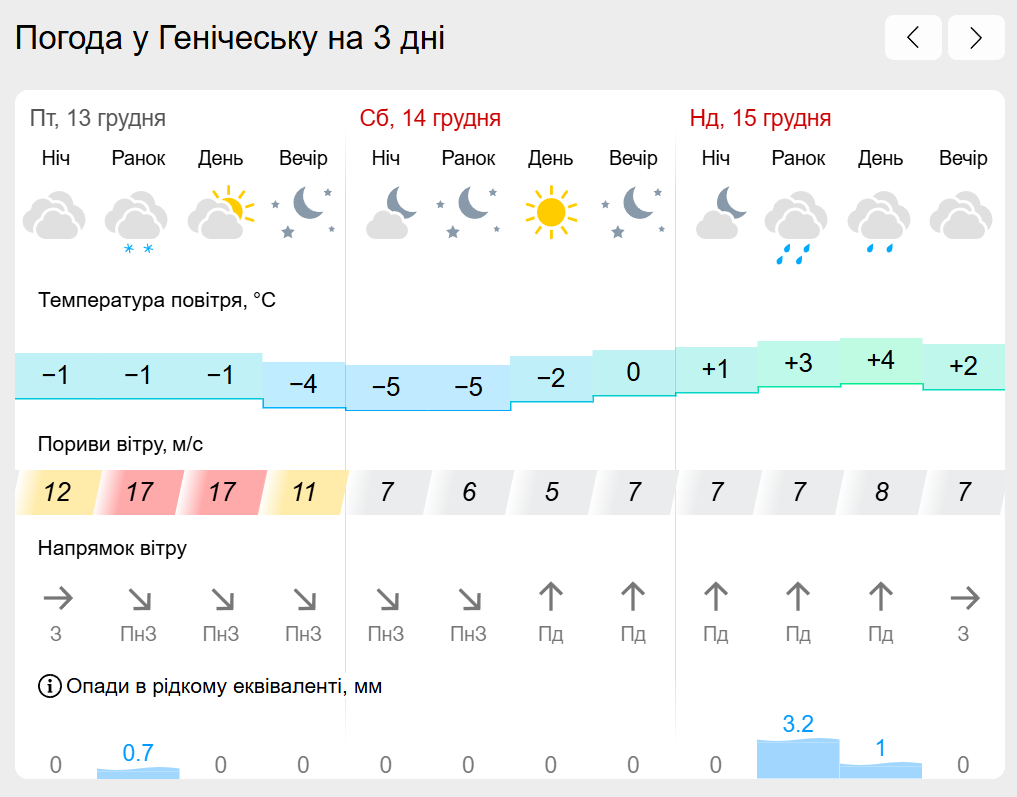Click the next days arrow button

tap(975, 38)
